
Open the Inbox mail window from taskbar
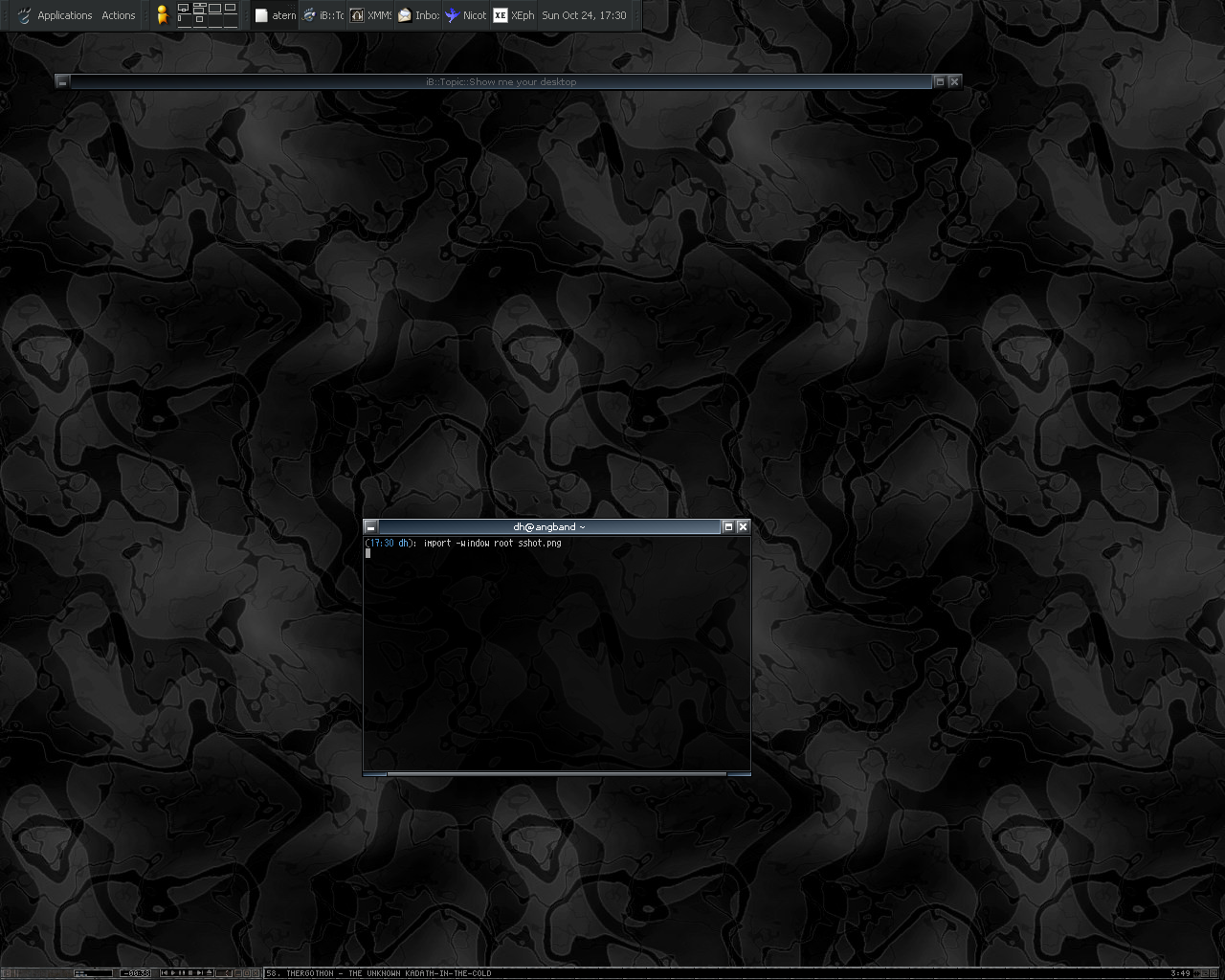418,15
